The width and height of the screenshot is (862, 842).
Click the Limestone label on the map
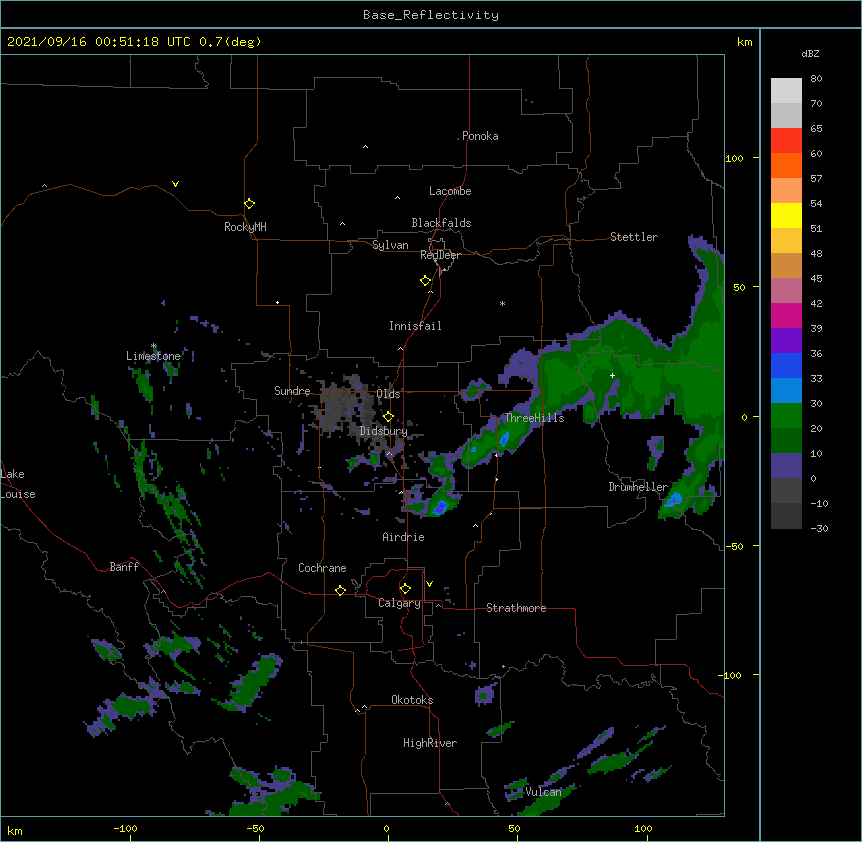pos(153,356)
